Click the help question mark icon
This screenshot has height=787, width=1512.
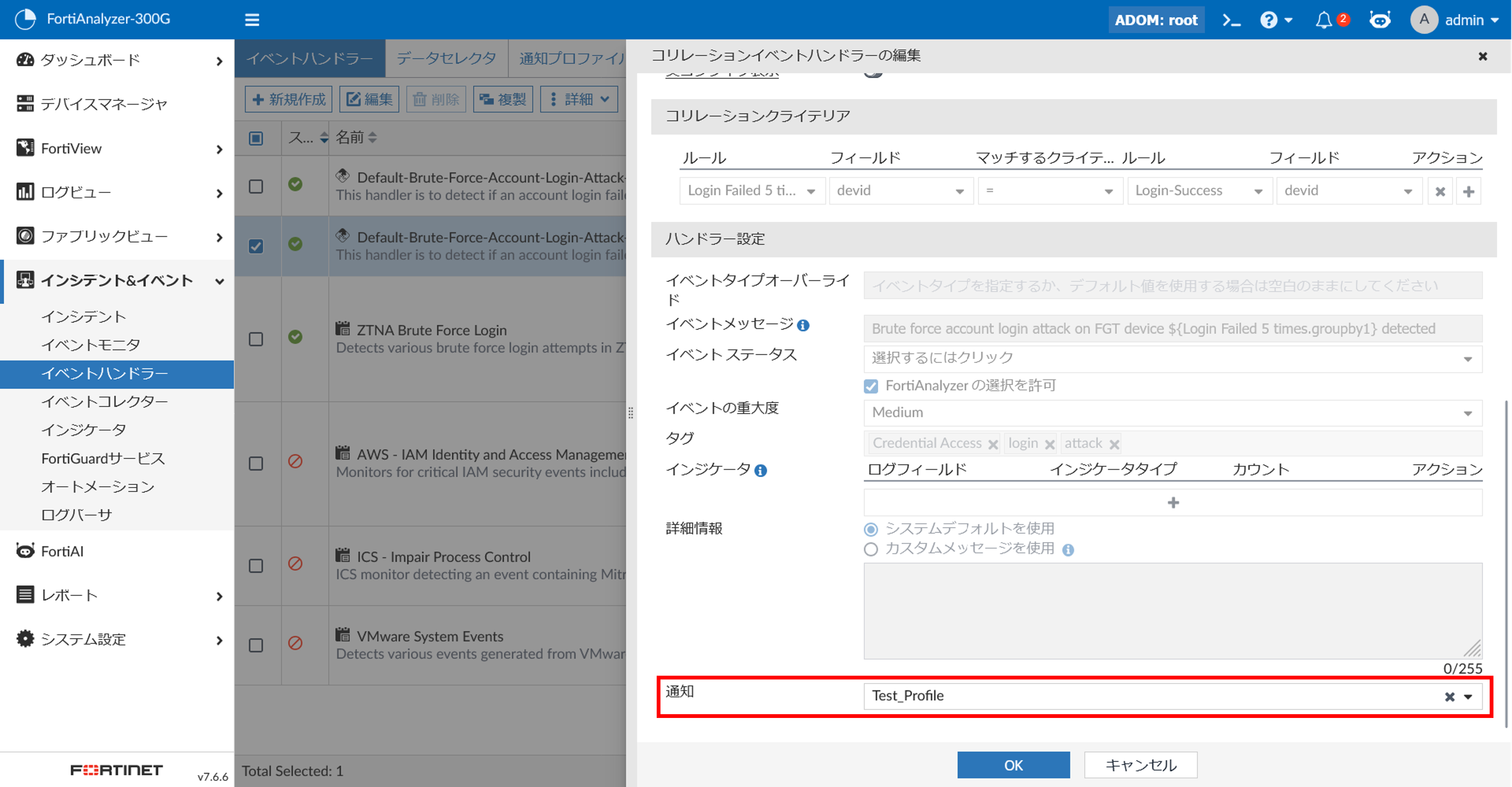[x=1268, y=20]
